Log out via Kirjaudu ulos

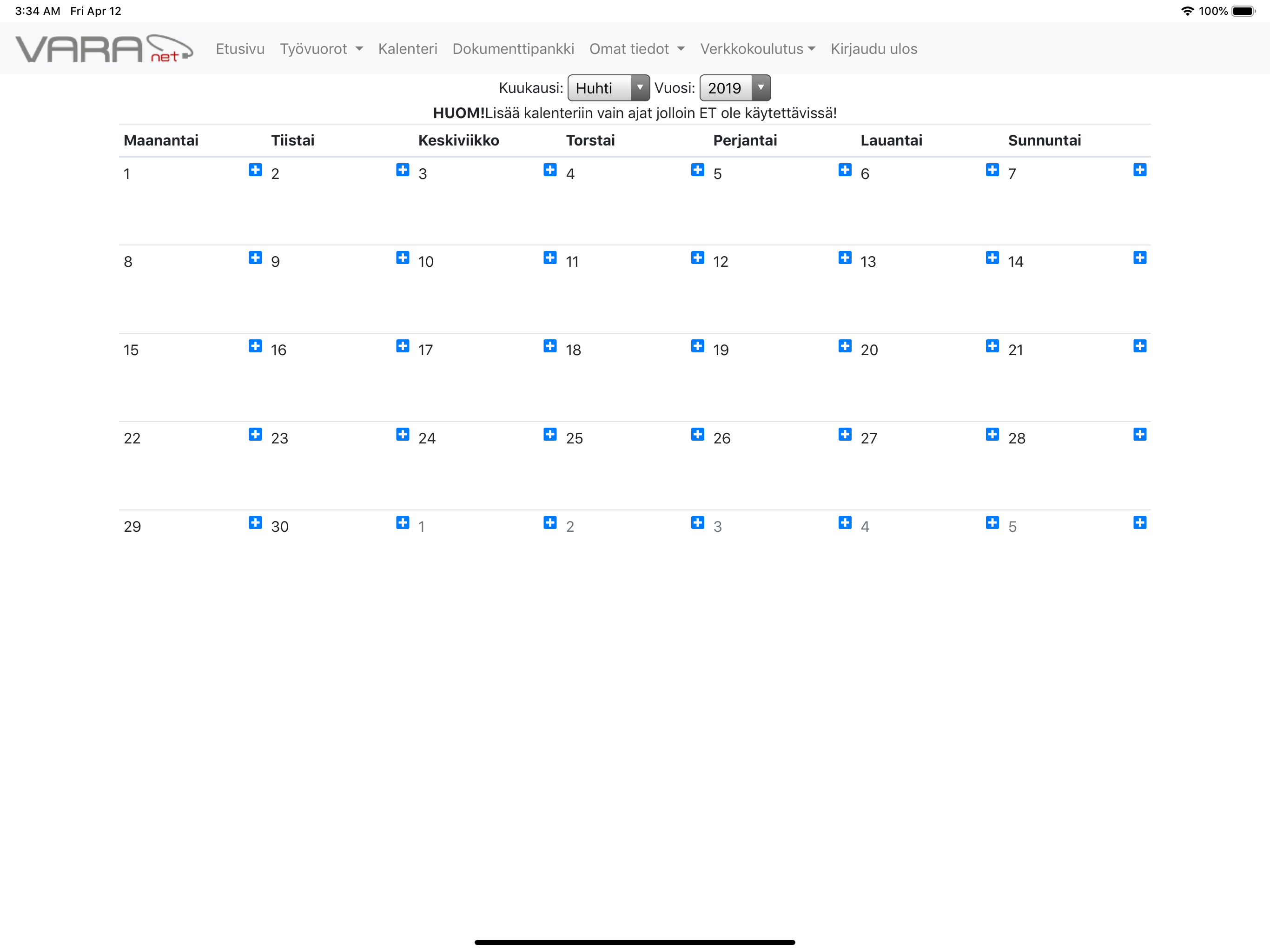pos(874,49)
